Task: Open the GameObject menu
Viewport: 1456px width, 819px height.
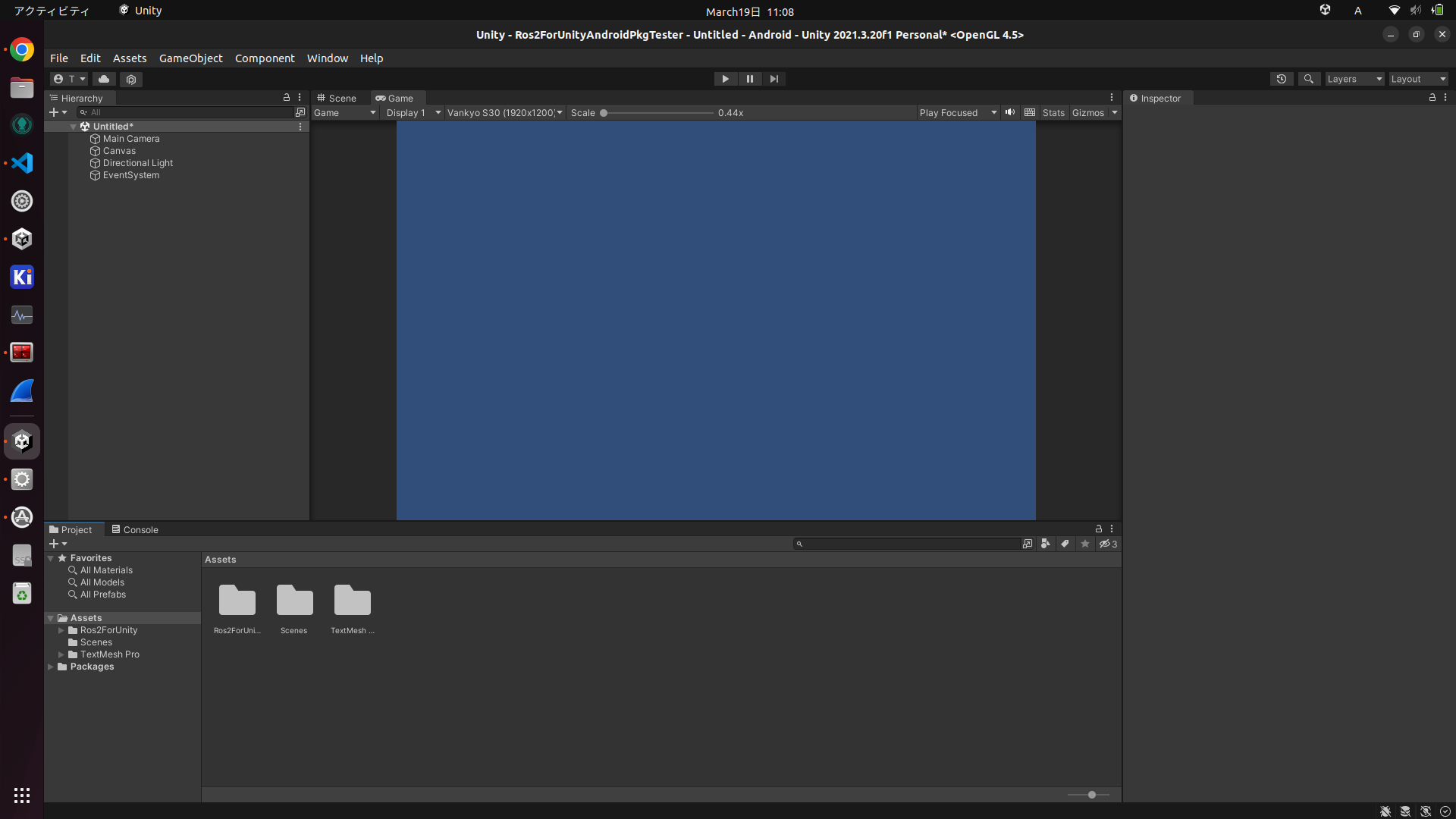Action: 190,58
